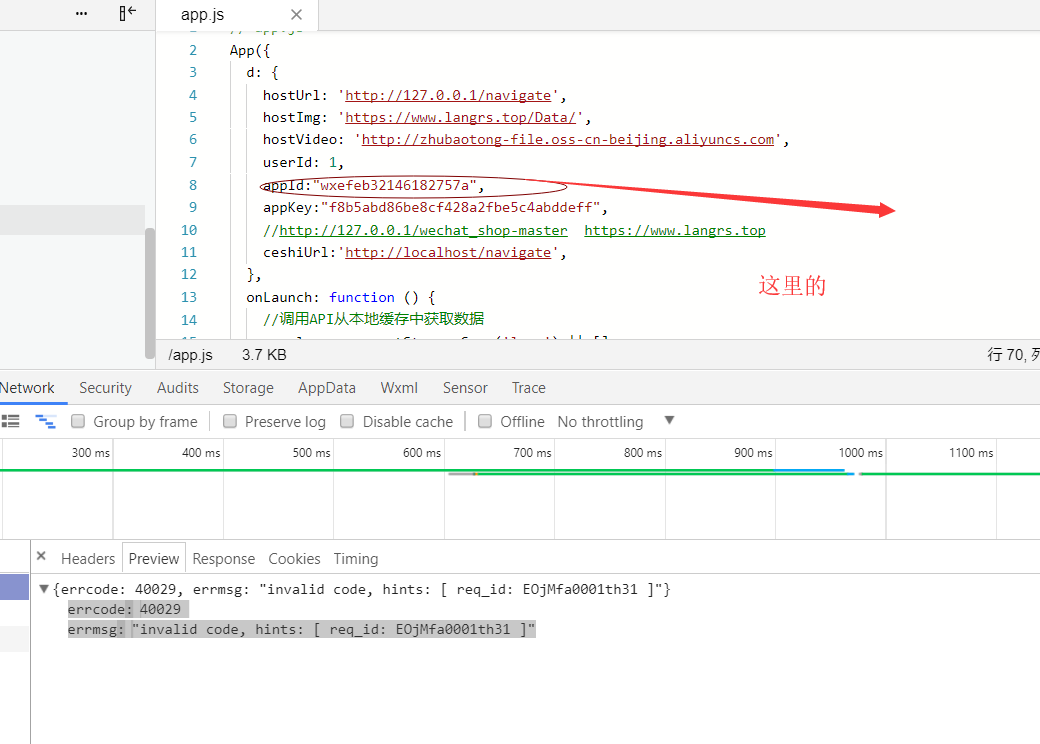Open the hostImg link www.langrs.top/Data/
This screenshot has width=1040, height=744.
(x=460, y=117)
